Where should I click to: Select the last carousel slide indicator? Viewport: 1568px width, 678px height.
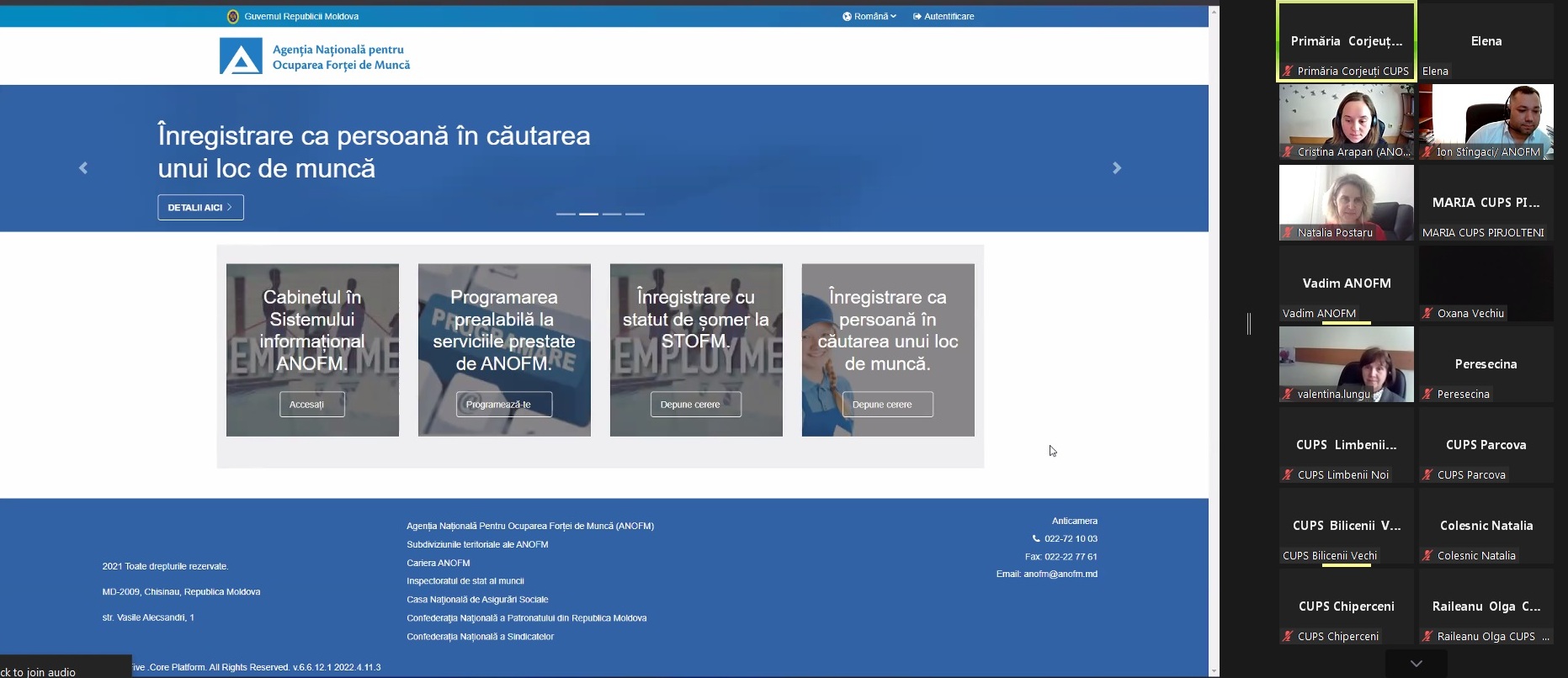click(635, 215)
